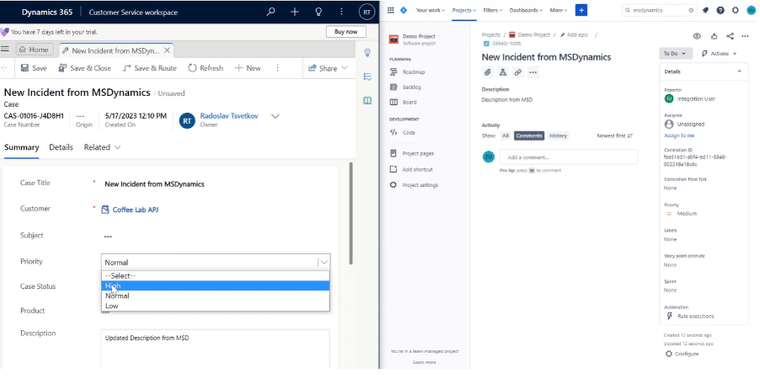The width and height of the screenshot is (760, 378).
Task: Click Refresh in the command bar
Action: [x=206, y=68]
